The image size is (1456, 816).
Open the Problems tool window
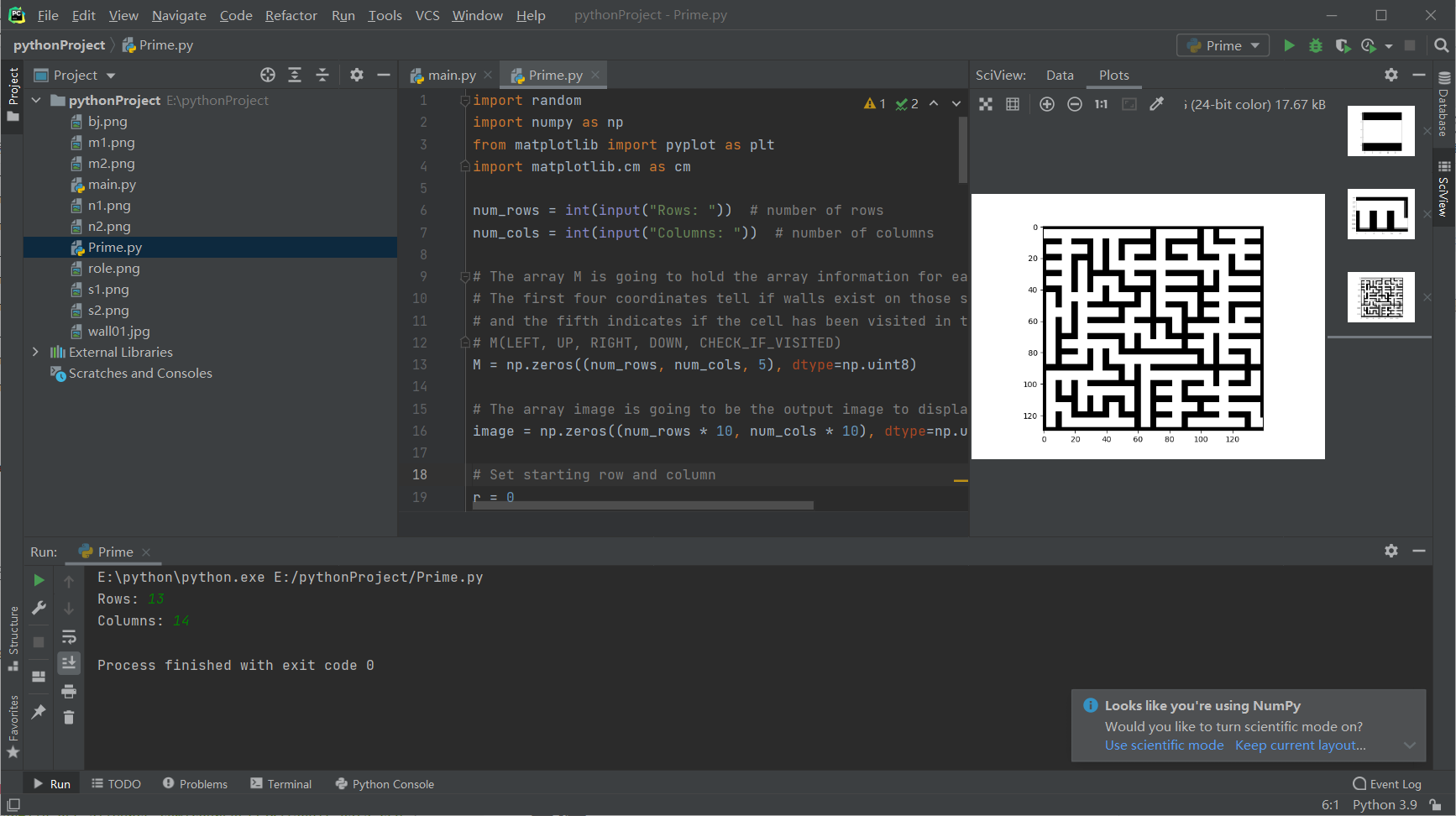click(x=195, y=784)
